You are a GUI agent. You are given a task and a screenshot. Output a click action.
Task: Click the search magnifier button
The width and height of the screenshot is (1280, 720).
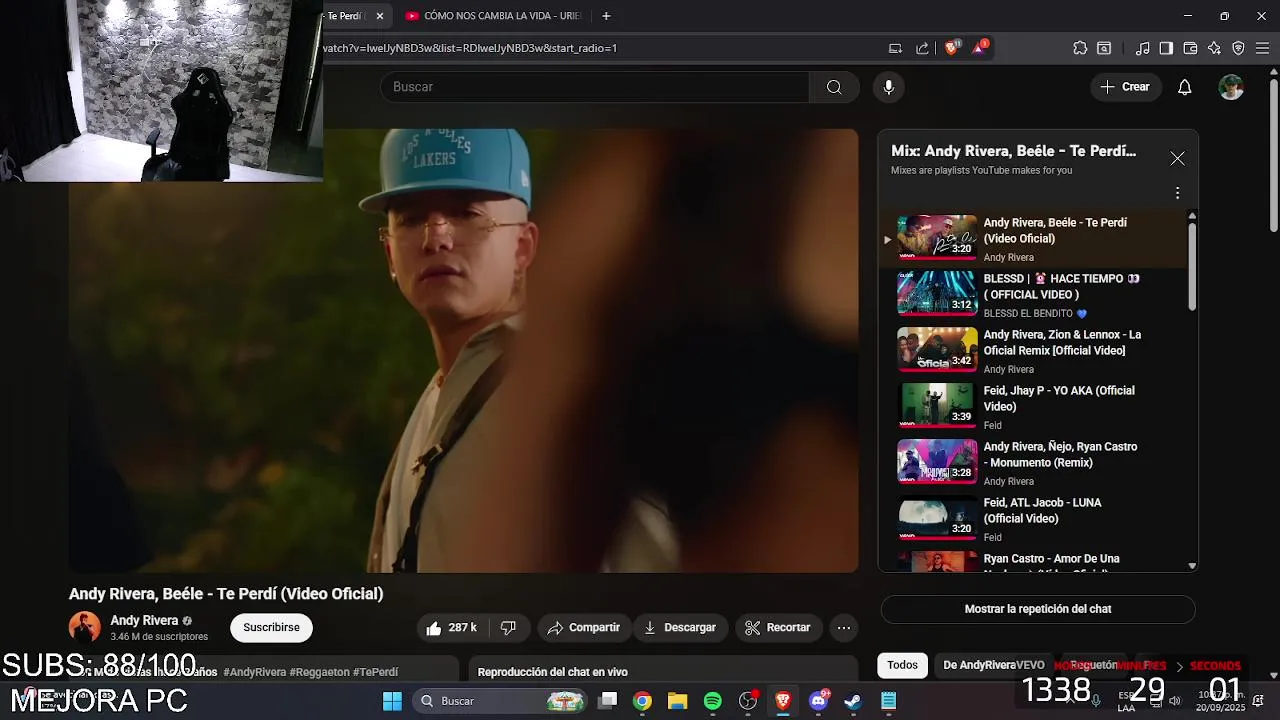pyautogui.click(x=834, y=87)
